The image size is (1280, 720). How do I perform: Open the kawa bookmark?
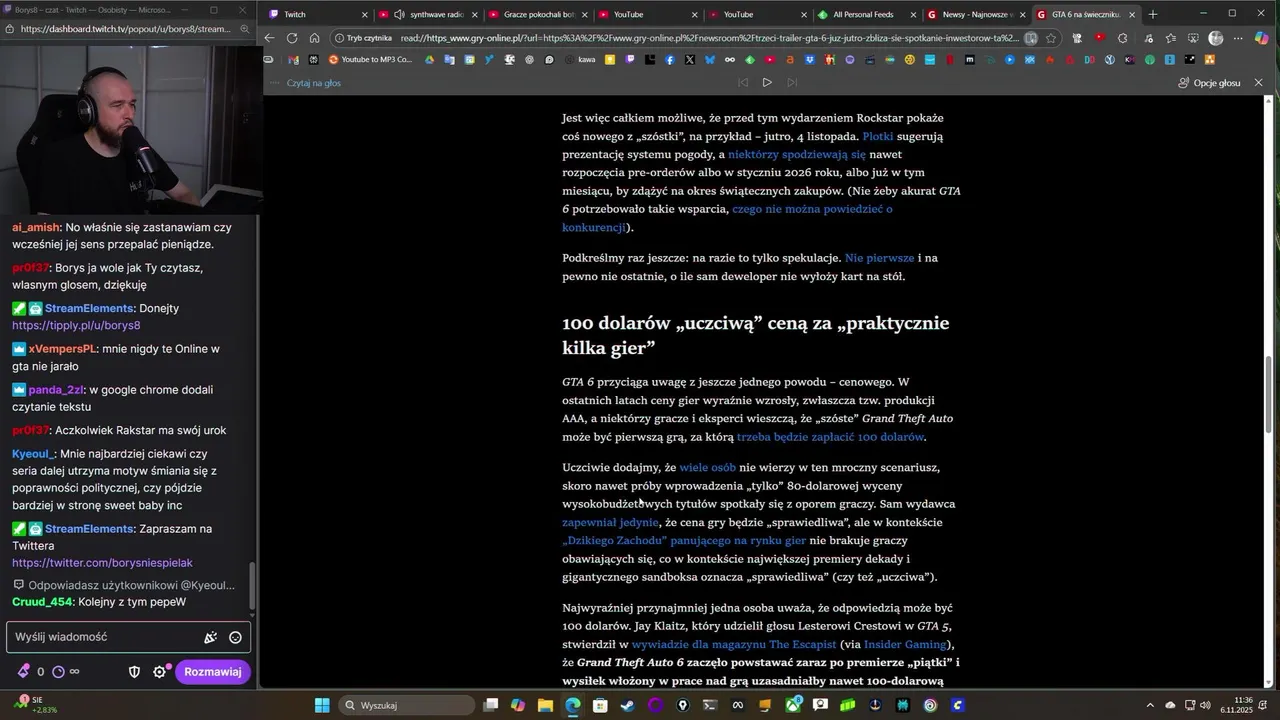pos(579,59)
